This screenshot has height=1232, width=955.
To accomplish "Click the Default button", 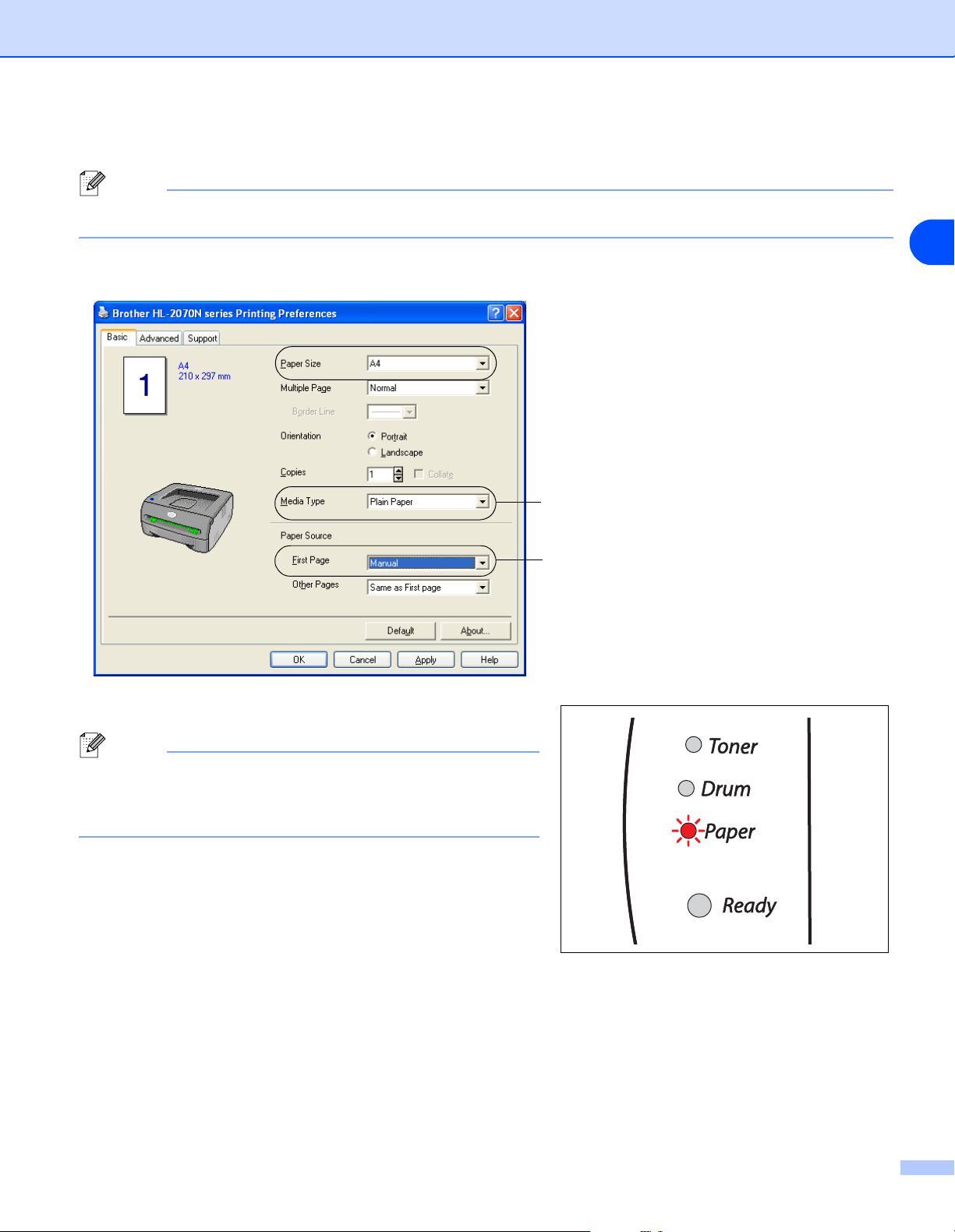I will (x=400, y=630).
